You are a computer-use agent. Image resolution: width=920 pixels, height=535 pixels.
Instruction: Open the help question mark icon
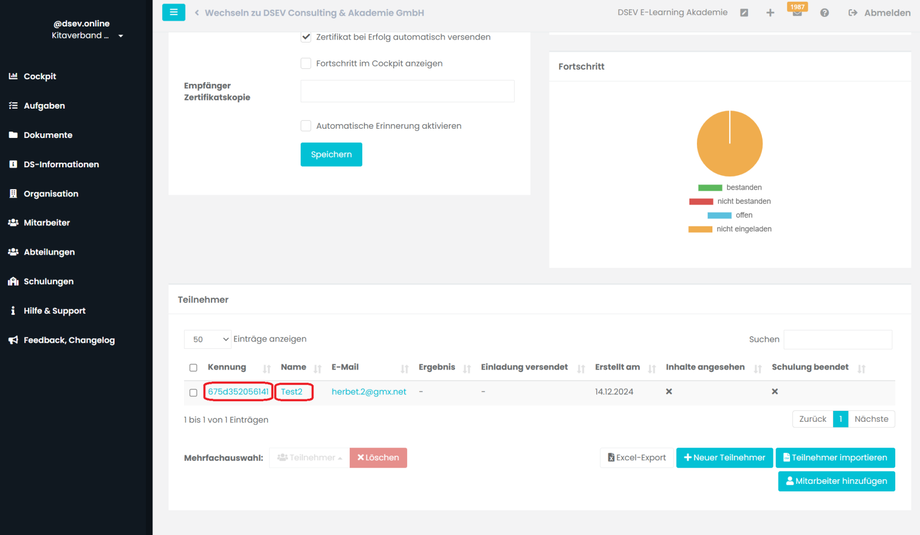824,13
